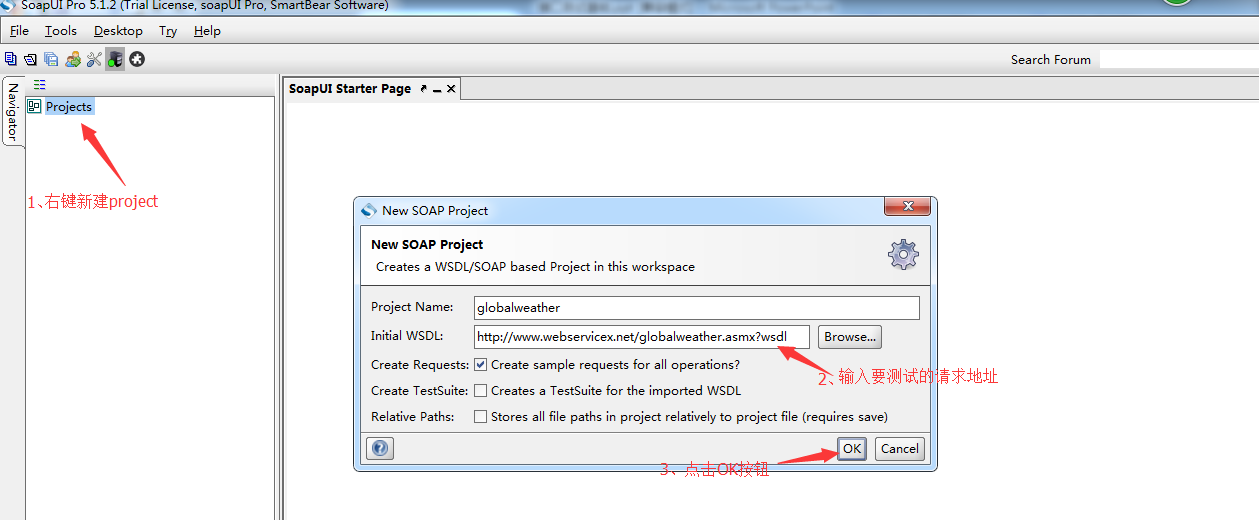Click the help question mark icon in dialog
This screenshot has height=520, width=1259.
380,448
